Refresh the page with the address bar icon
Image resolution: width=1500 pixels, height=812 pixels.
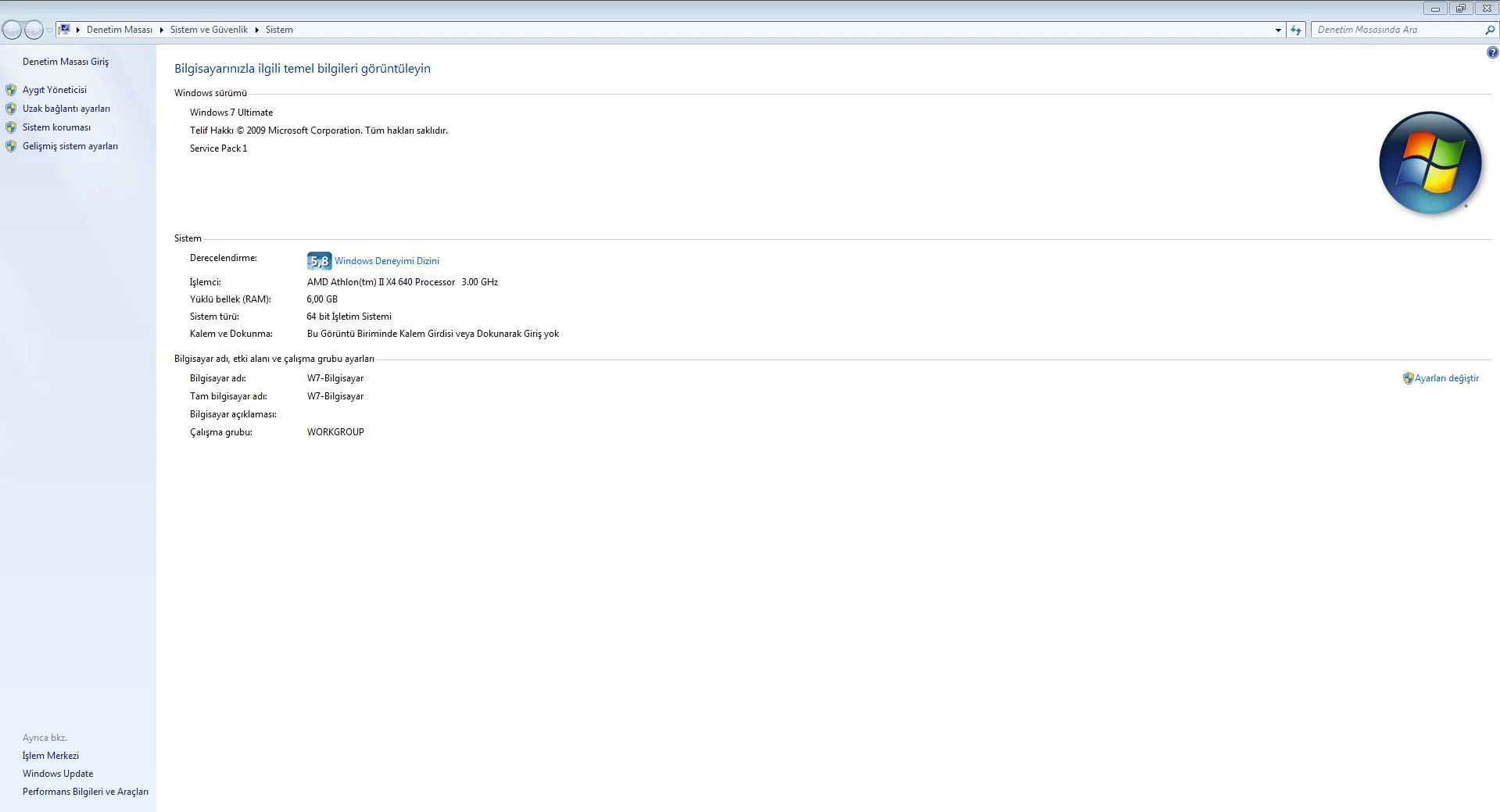click(1296, 30)
